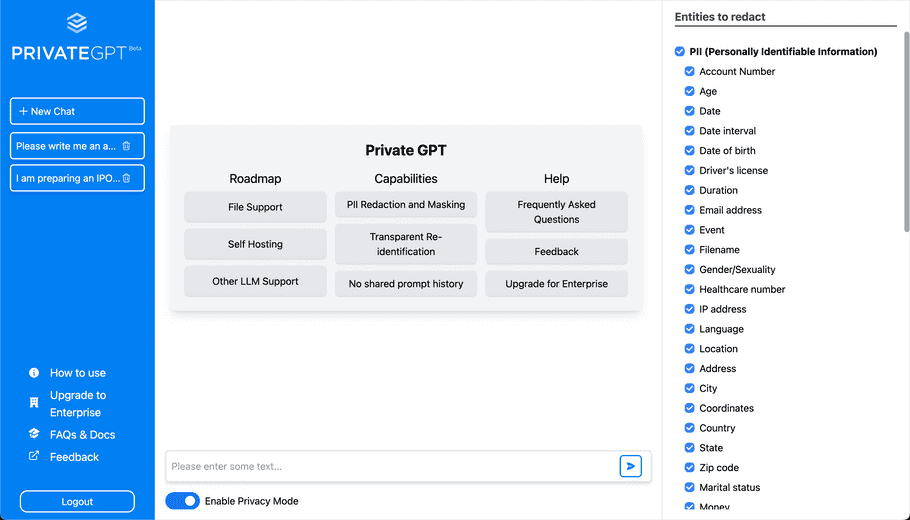Click the Logout button
This screenshot has width=910, height=520.
click(x=77, y=501)
